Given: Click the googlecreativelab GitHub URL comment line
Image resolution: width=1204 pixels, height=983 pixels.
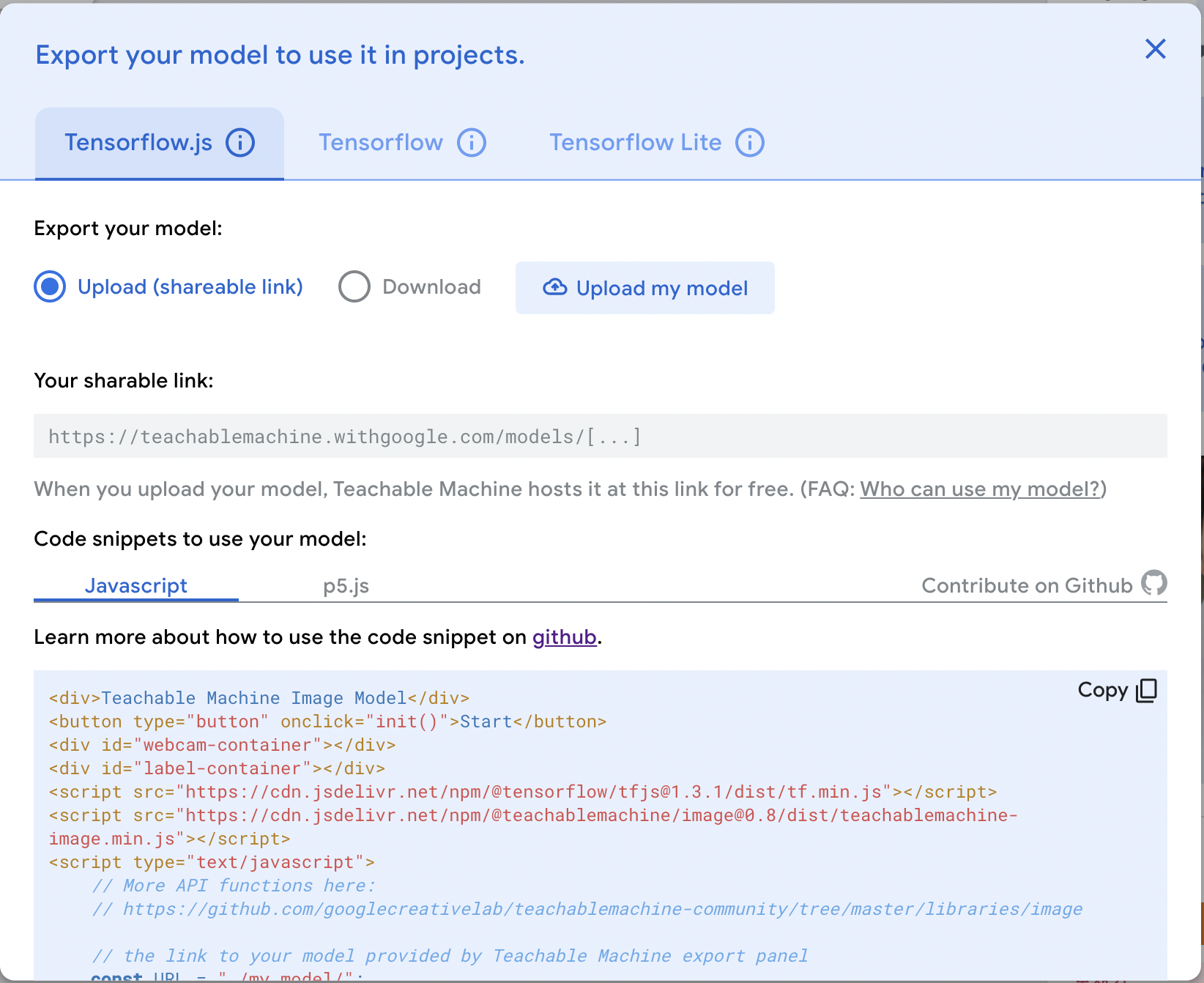Looking at the screenshot, I should click(587, 909).
